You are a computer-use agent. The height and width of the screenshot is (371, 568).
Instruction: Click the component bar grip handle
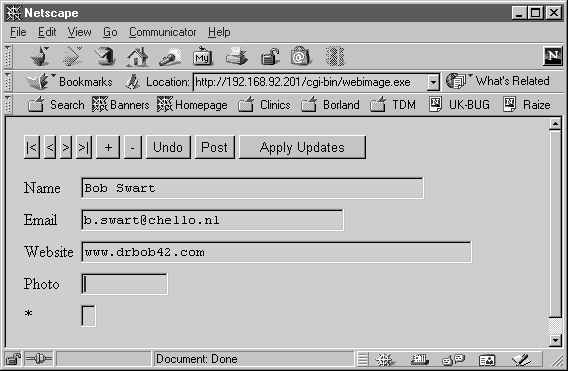[363, 359]
